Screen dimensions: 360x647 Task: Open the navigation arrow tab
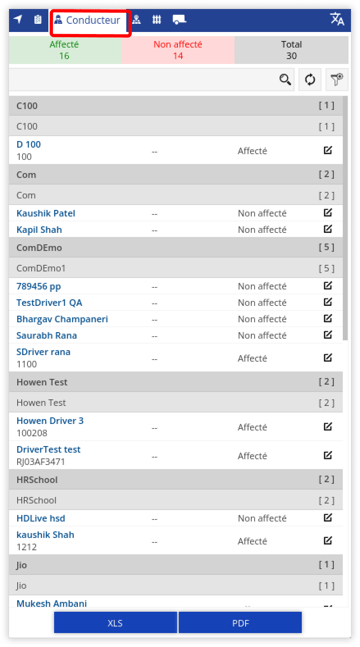[18, 19]
